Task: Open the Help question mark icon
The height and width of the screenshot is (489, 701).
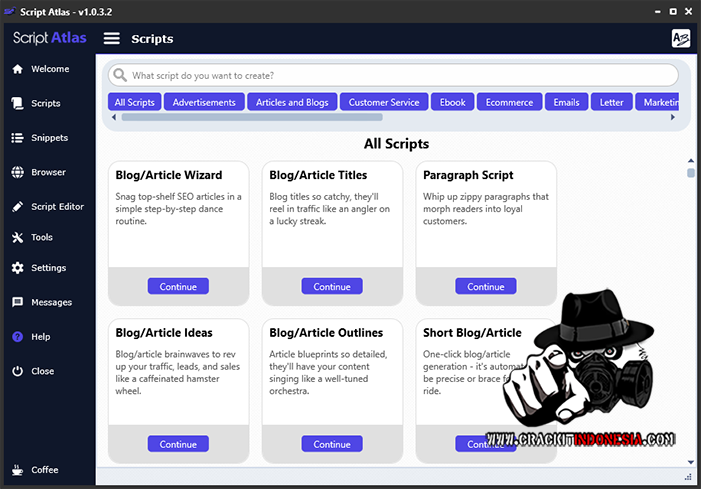Action: tap(17, 337)
